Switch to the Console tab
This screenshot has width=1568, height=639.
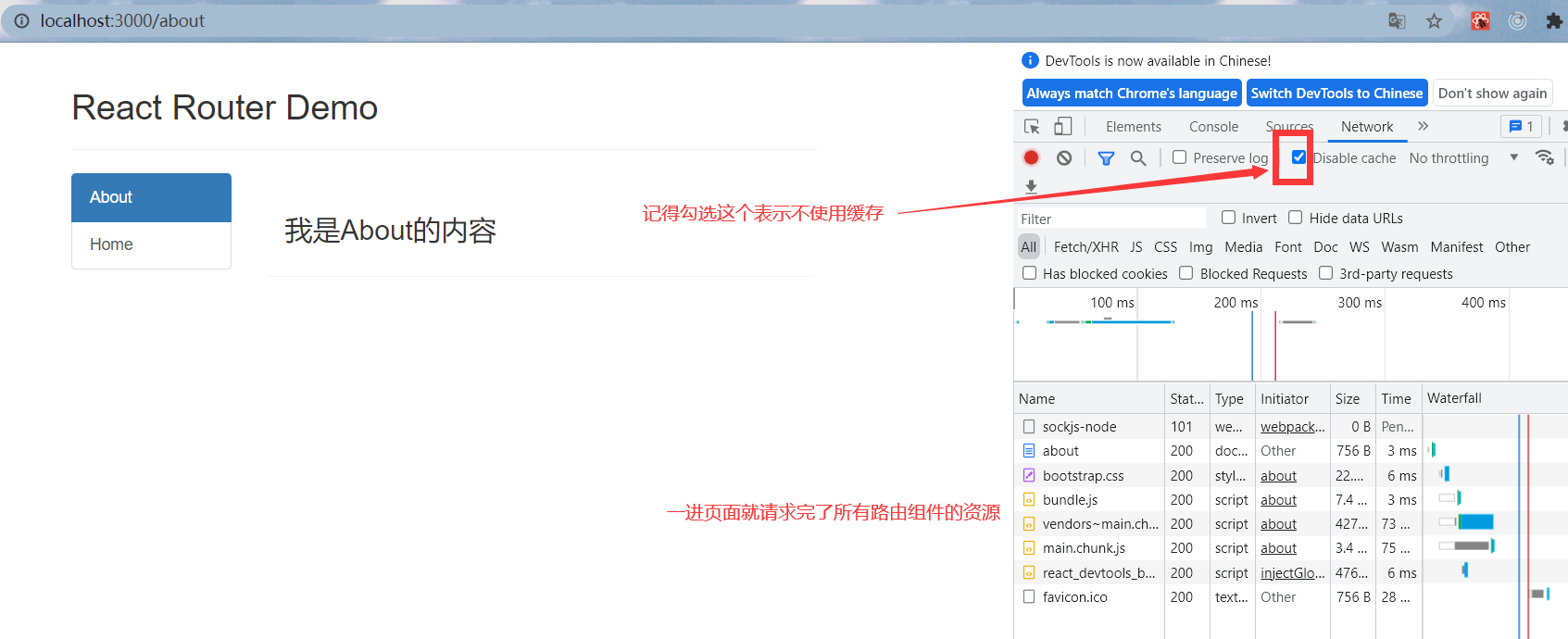click(x=1213, y=127)
